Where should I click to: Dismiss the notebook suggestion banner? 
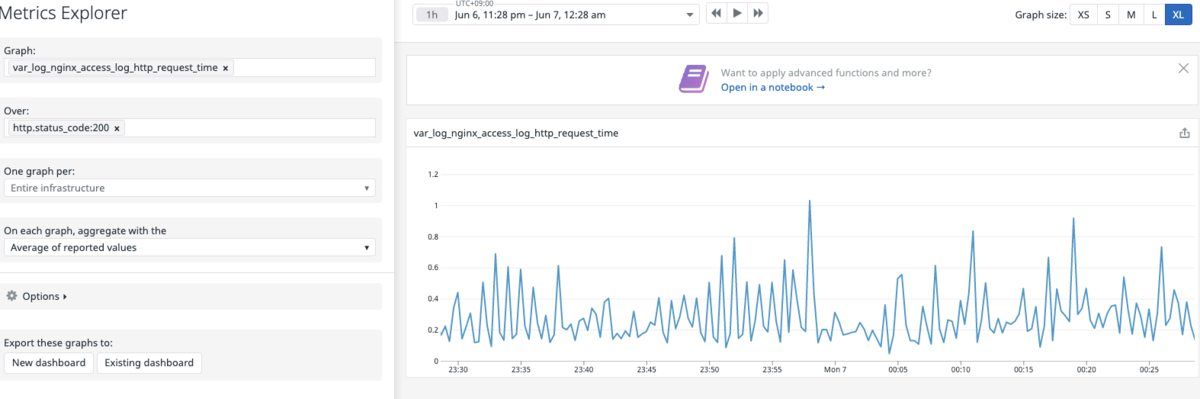(x=1183, y=68)
